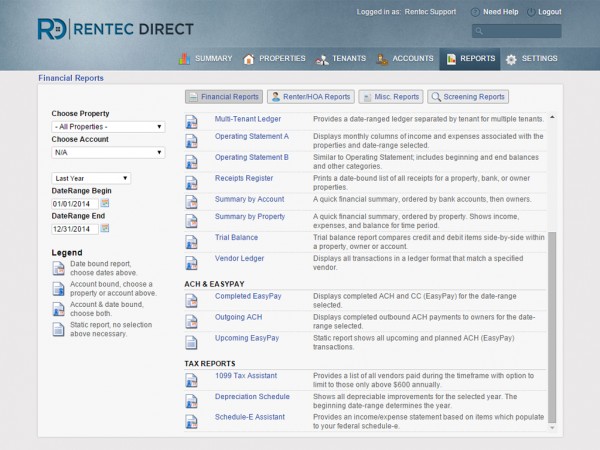
Task: Open calendar picker for DateRange End
Action: coord(104,228)
